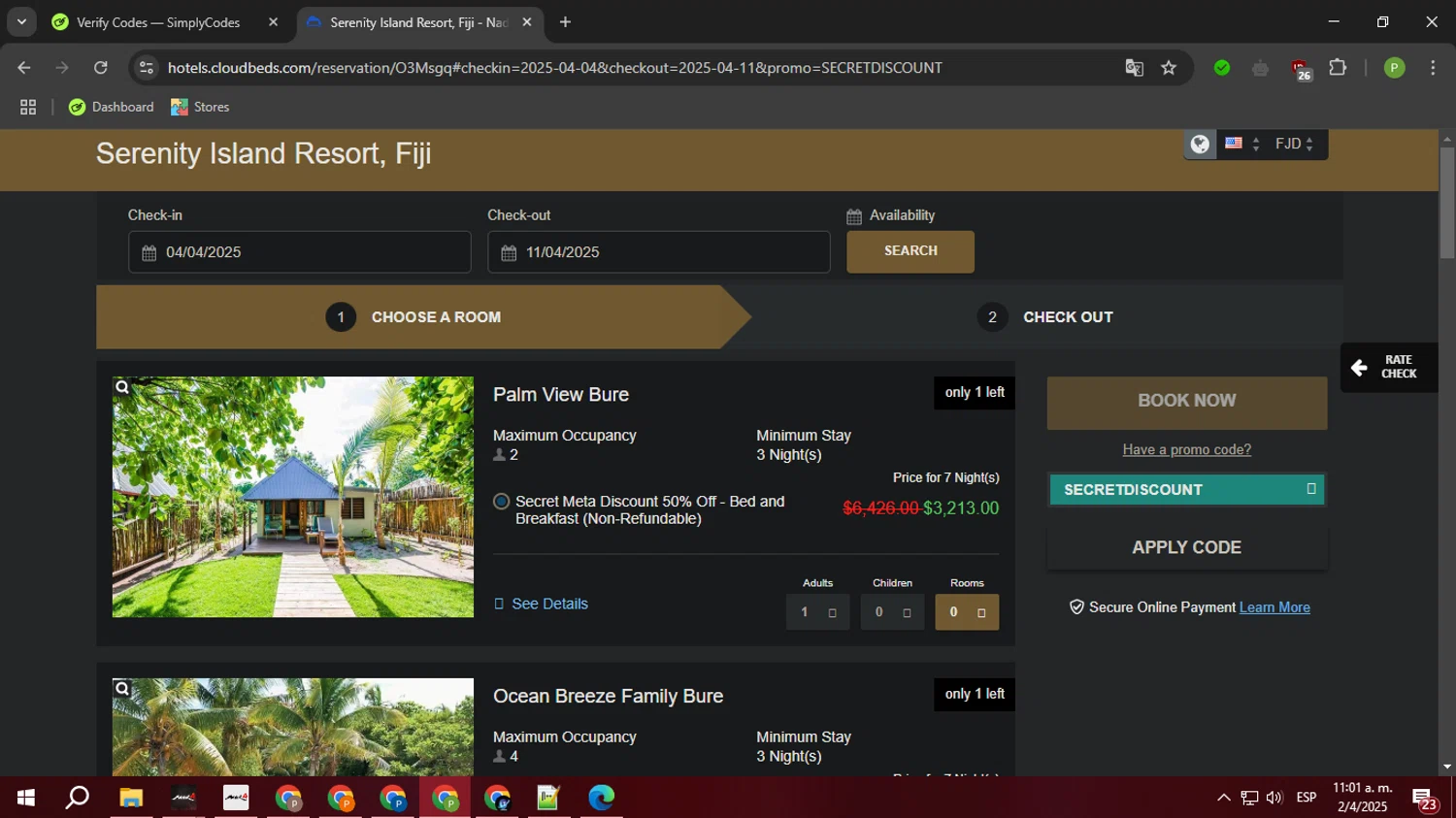Go back to the previous page
This screenshot has width=1456, height=818.
pyautogui.click(x=24, y=68)
